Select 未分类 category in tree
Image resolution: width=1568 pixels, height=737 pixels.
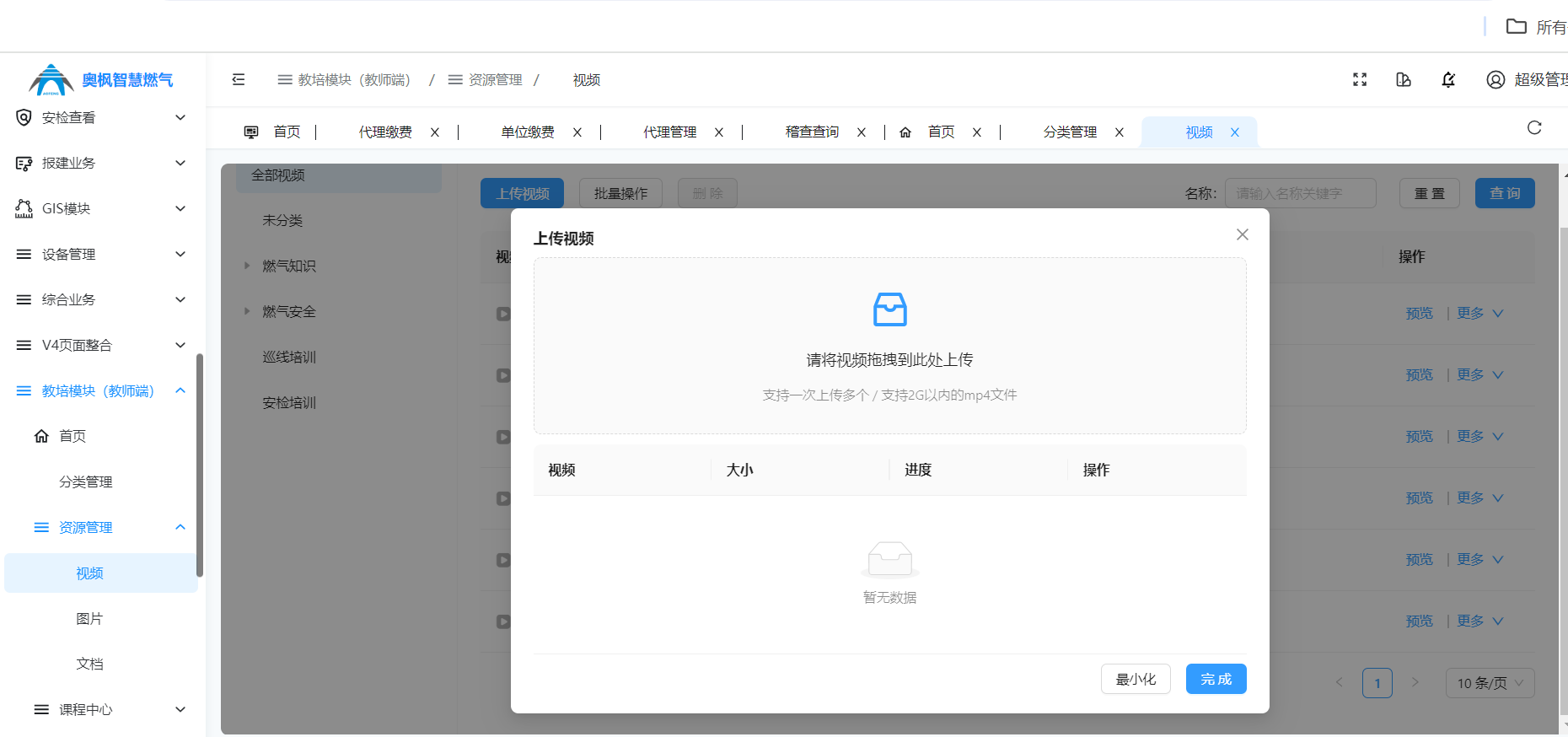click(282, 220)
